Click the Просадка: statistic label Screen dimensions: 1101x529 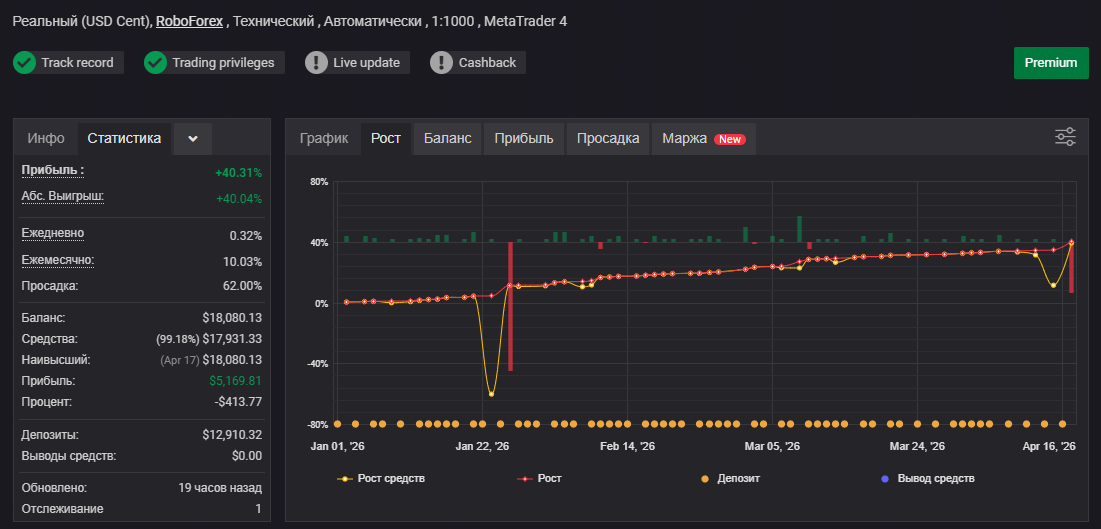coord(50,286)
